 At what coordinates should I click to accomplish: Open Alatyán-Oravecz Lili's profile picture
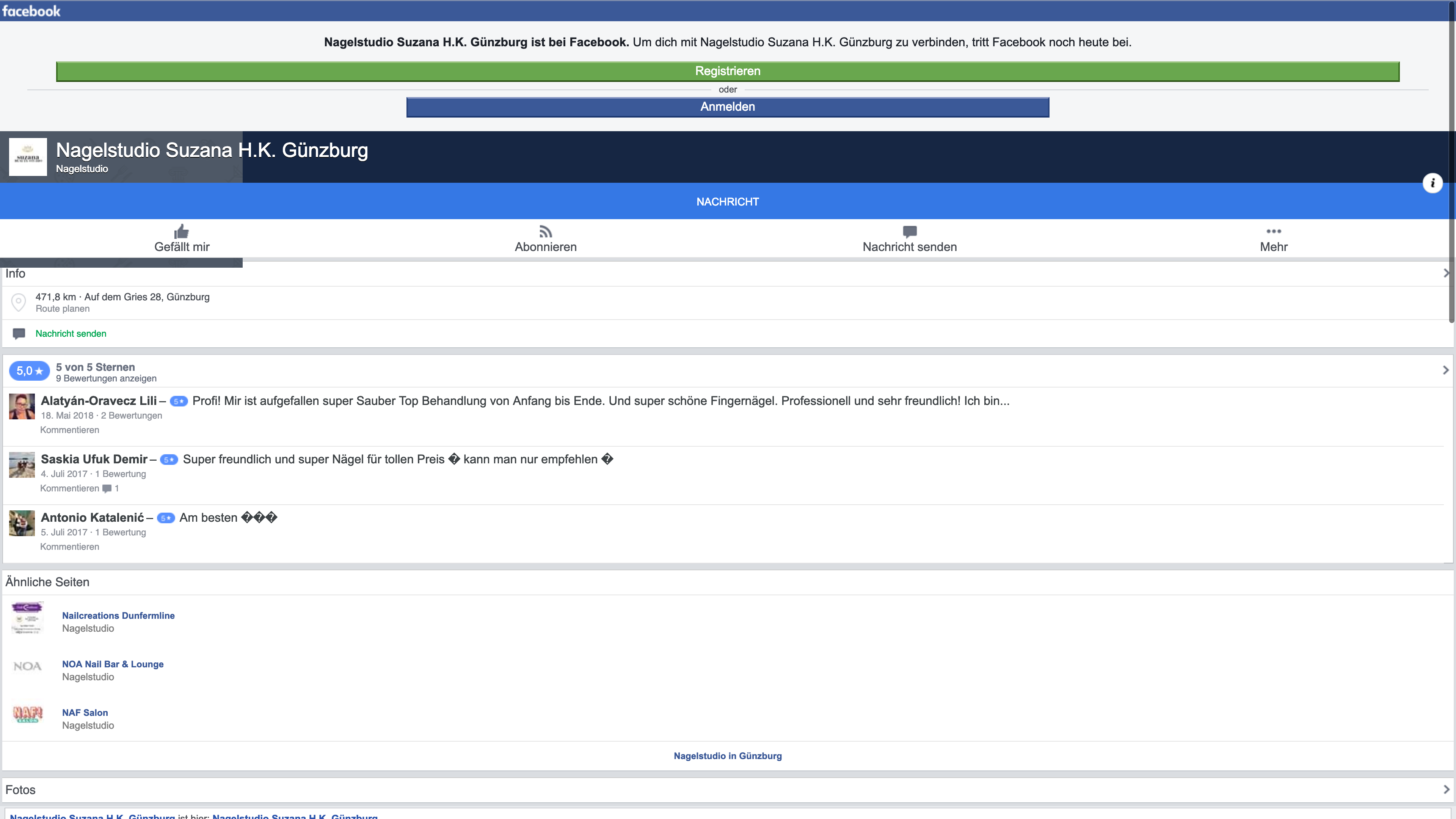(x=22, y=406)
